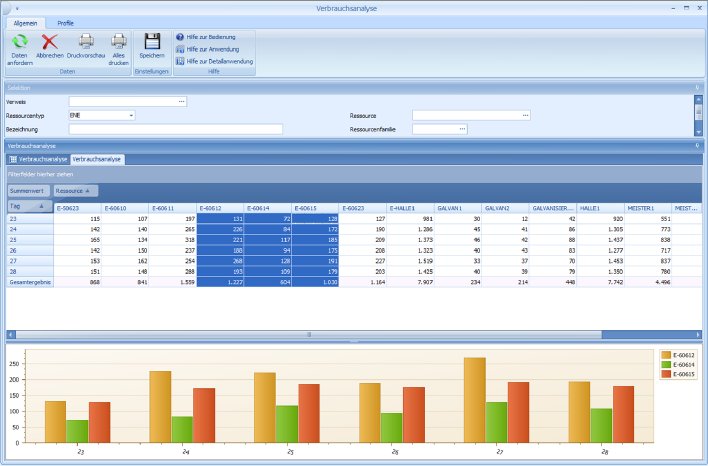Open quick access toolbar dropdown arrow
This screenshot has height=466, width=708.
[17, 9]
